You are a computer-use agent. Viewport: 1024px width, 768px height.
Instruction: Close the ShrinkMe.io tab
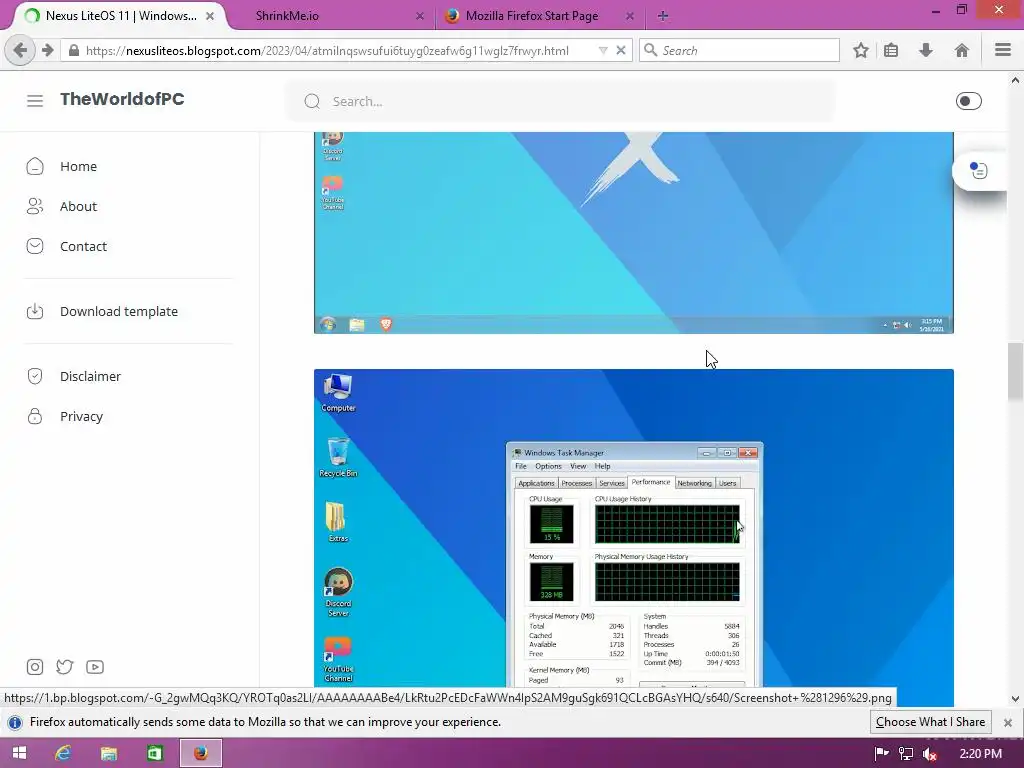tap(419, 16)
